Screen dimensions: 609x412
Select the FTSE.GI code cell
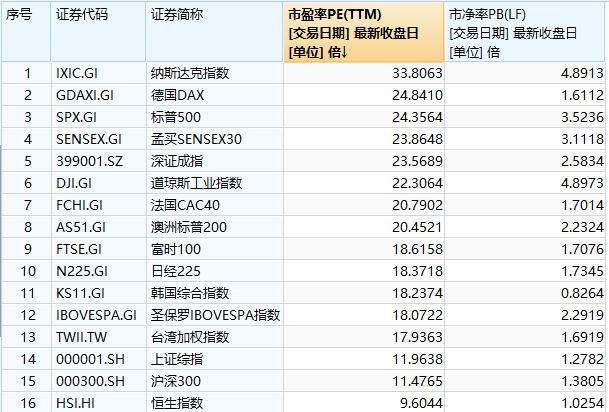(x=98, y=249)
